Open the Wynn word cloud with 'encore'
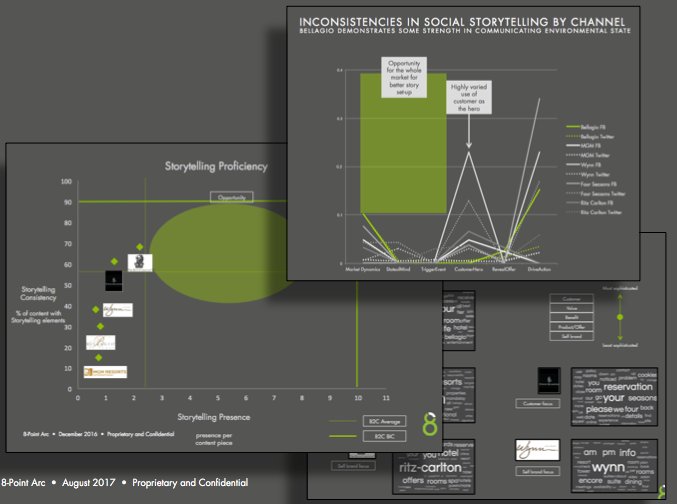The image size is (677, 504). coord(614,466)
